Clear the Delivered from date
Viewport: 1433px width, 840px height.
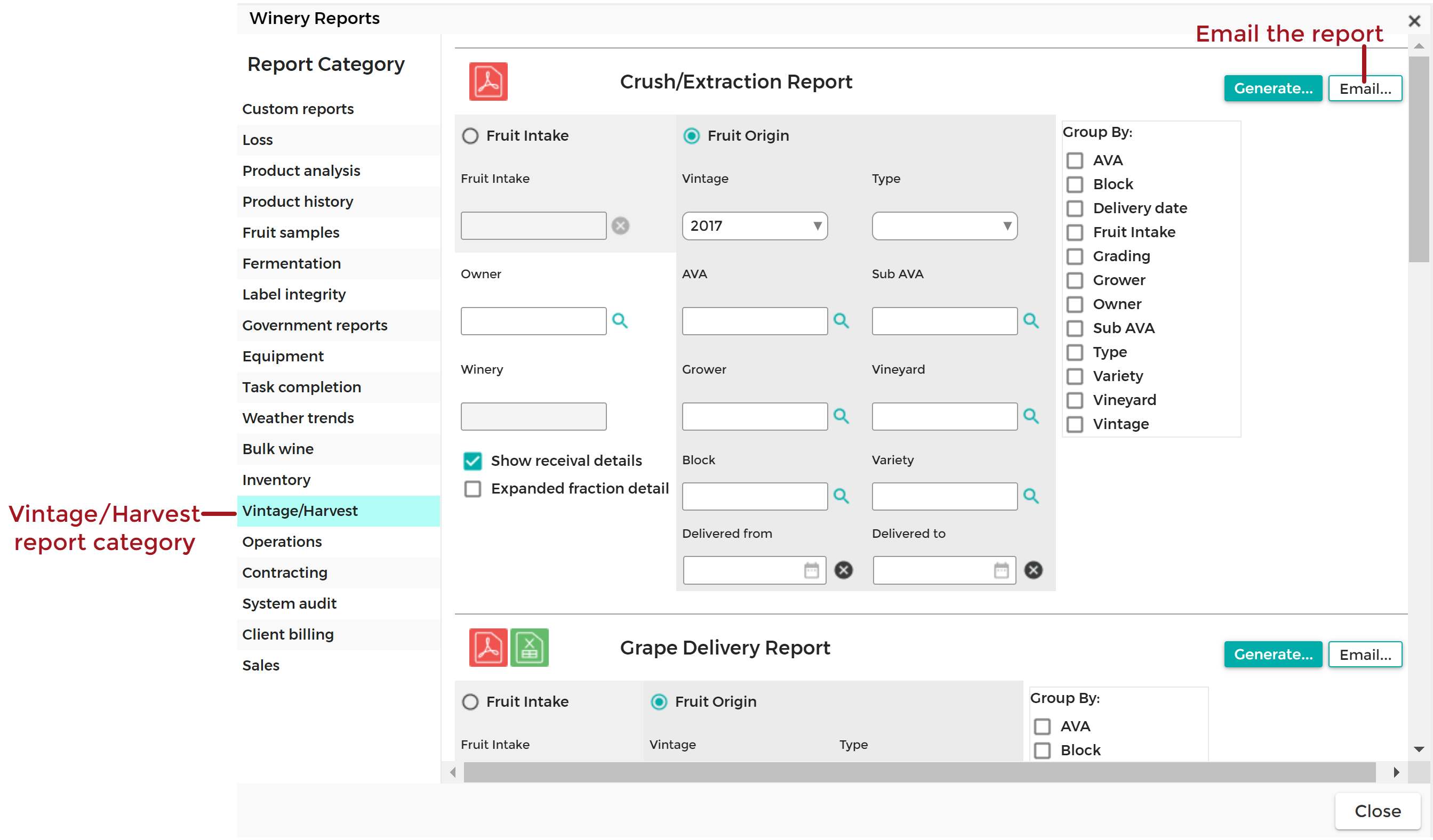tap(843, 570)
